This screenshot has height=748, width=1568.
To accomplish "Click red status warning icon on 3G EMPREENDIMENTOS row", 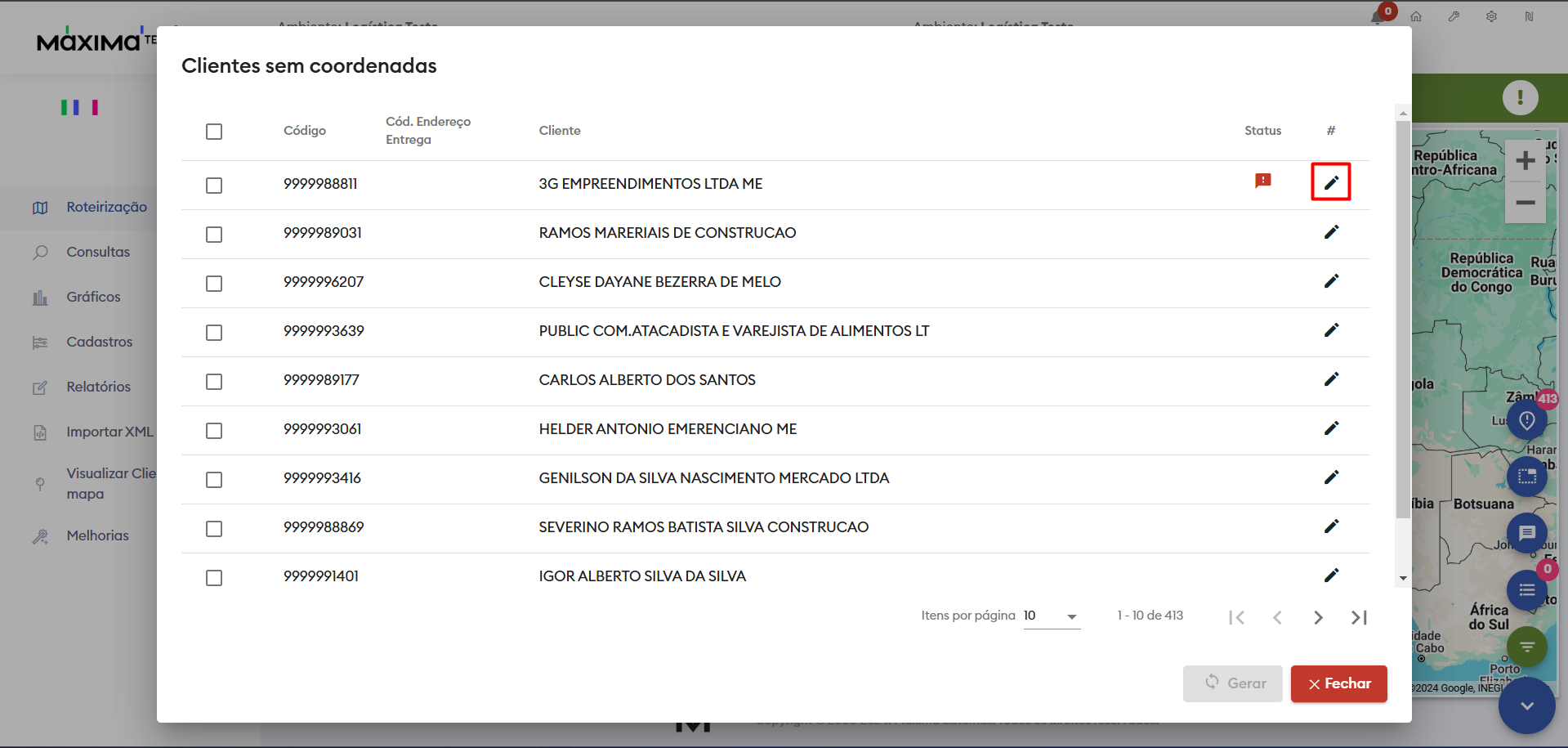I will [1262, 181].
